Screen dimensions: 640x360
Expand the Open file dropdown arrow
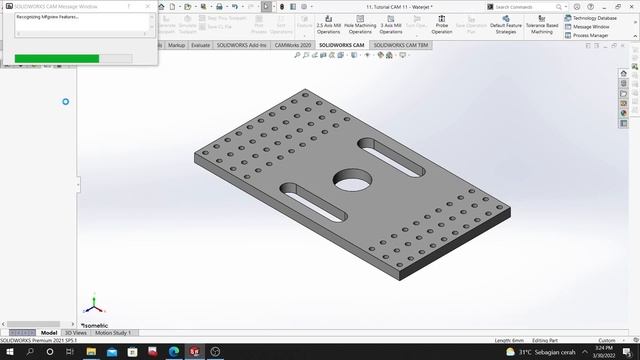pyautogui.click(x=195, y=7)
